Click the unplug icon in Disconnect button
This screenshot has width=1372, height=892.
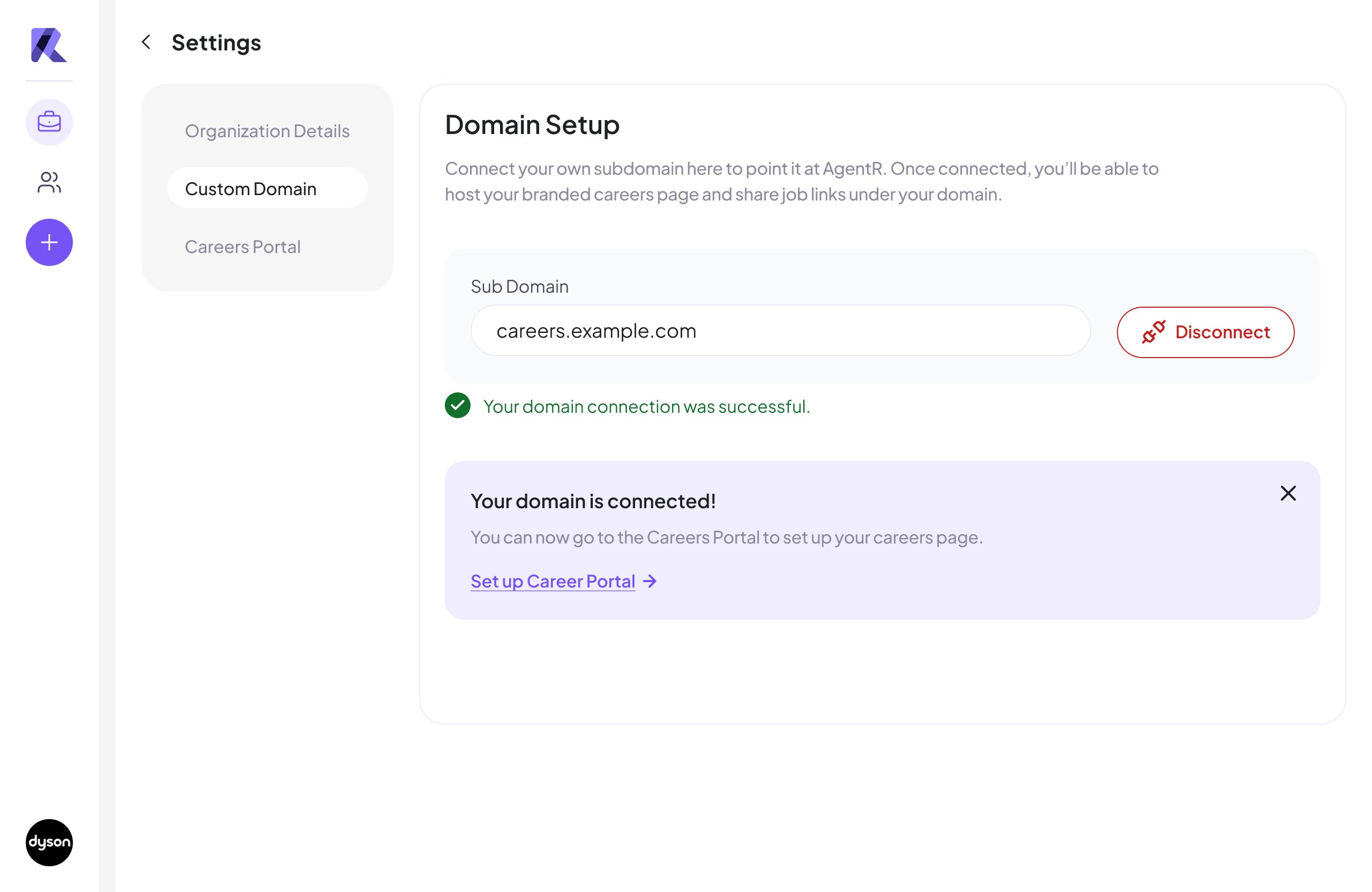(x=1153, y=332)
